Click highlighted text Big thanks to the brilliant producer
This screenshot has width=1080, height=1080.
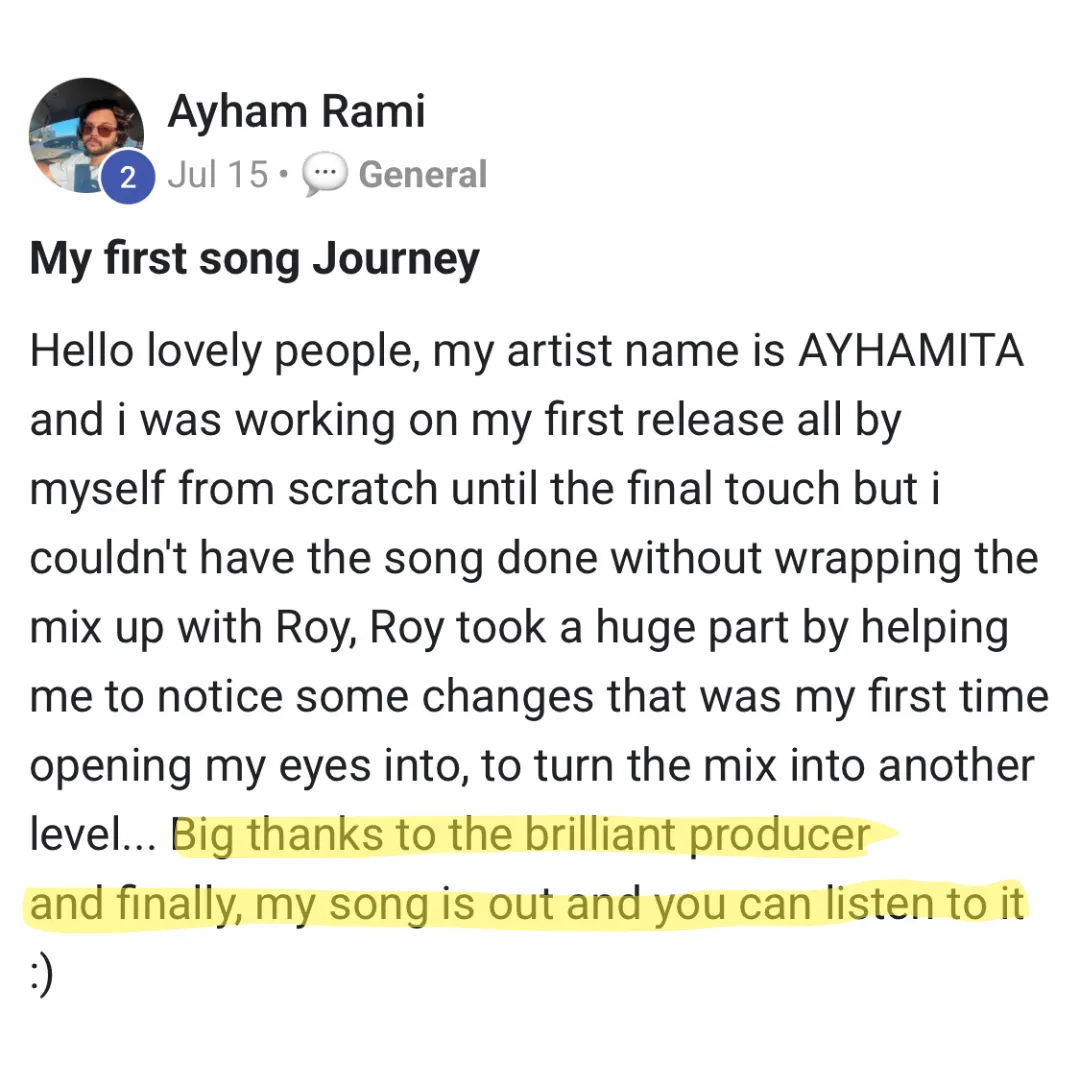[x=520, y=835]
